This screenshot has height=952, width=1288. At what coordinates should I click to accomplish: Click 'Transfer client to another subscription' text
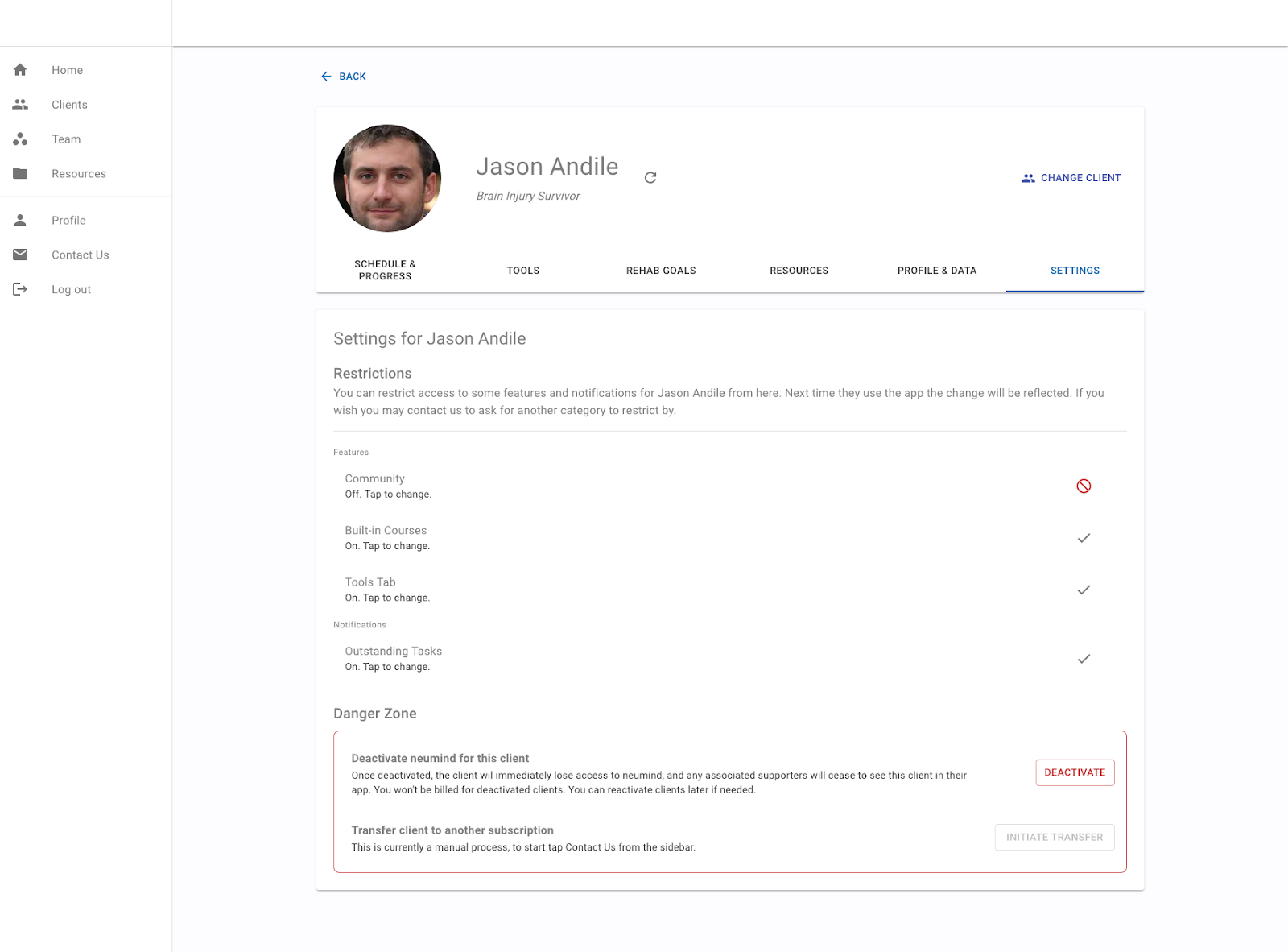click(452, 830)
